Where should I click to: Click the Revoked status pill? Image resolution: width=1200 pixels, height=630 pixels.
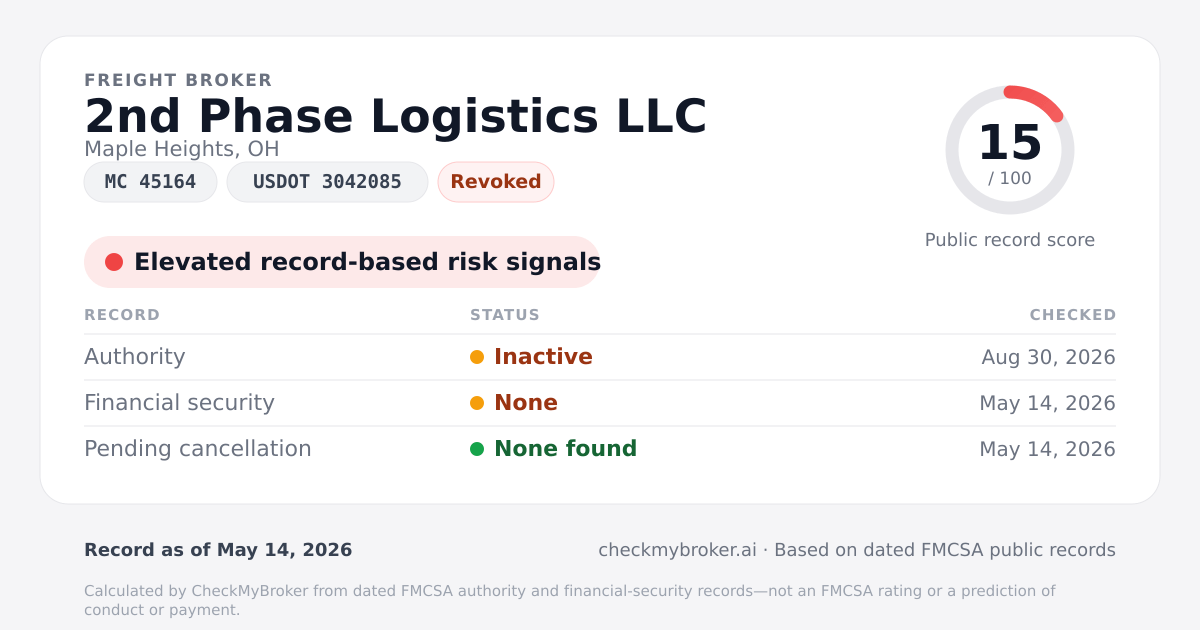[x=496, y=182]
